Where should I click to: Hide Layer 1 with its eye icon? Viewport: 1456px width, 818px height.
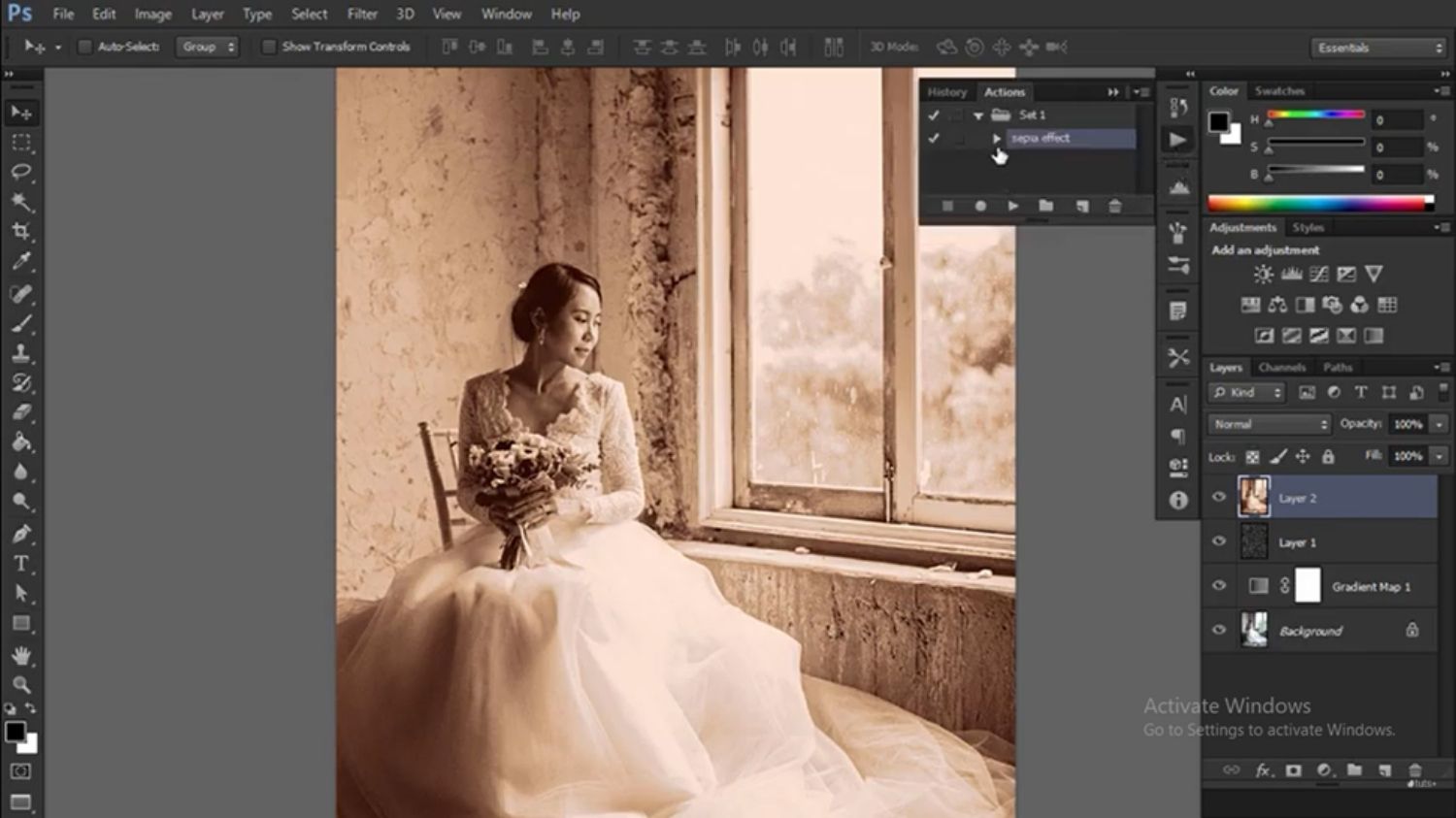click(1219, 541)
